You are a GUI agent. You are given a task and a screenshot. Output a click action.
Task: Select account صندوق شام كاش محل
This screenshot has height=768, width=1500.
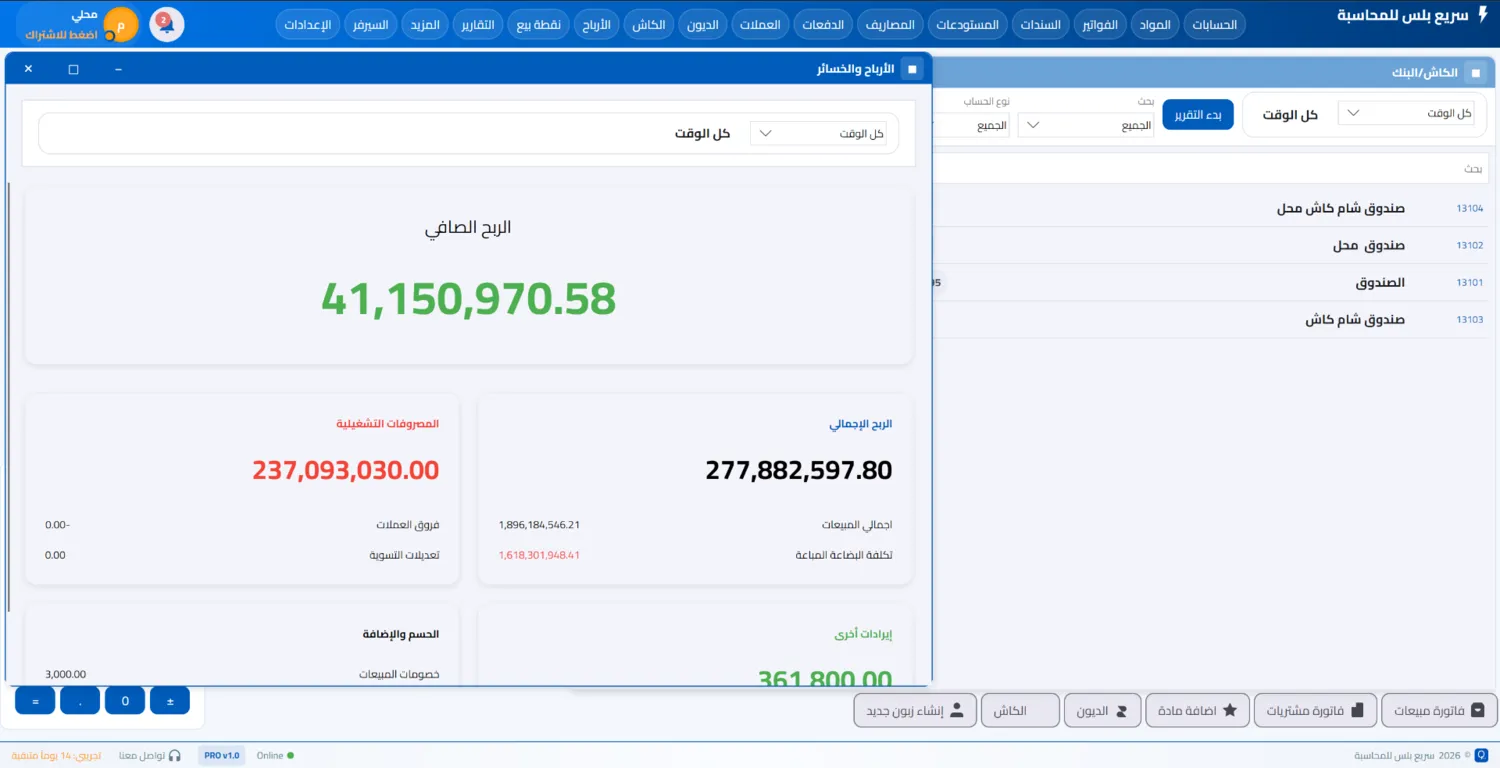tap(1340, 209)
